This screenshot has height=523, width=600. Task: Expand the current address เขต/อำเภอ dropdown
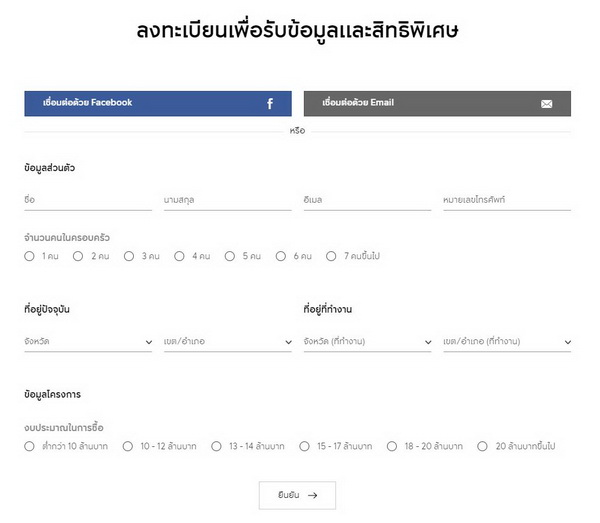coord(227,342)
